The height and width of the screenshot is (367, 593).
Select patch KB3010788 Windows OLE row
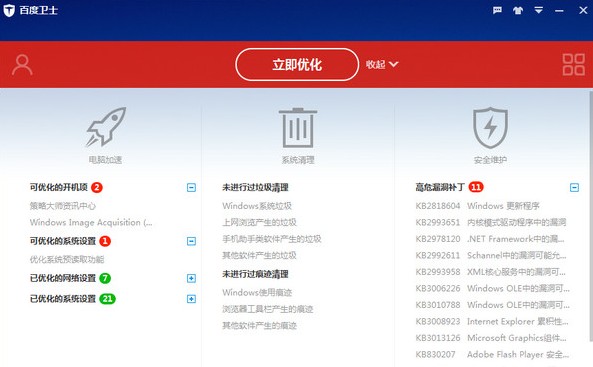(x=492, y=305)
